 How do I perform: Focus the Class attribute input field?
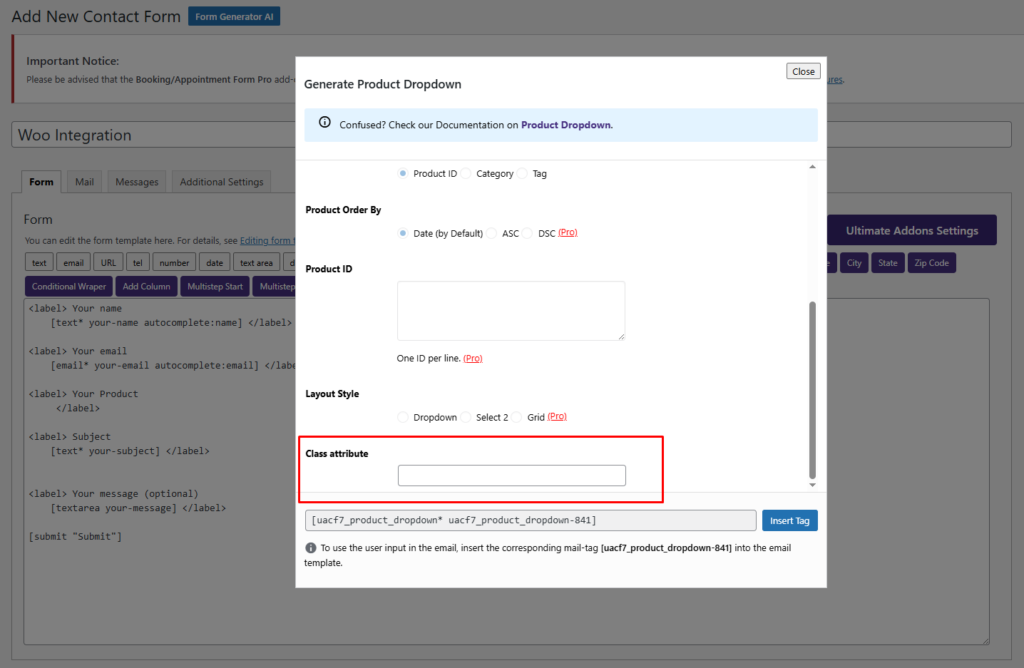(511, 475)
